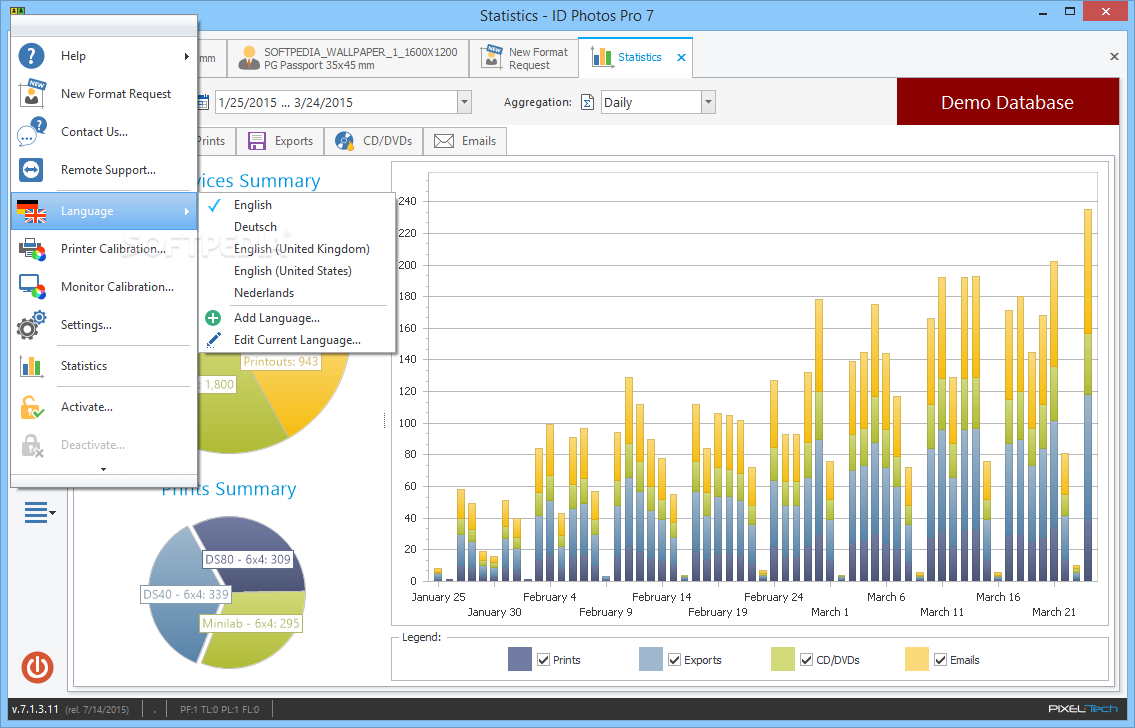Click the DS40 - 6x4: 339 pie label
The height and width of the screenshot is (728, 1135).
tap(186, 594)
